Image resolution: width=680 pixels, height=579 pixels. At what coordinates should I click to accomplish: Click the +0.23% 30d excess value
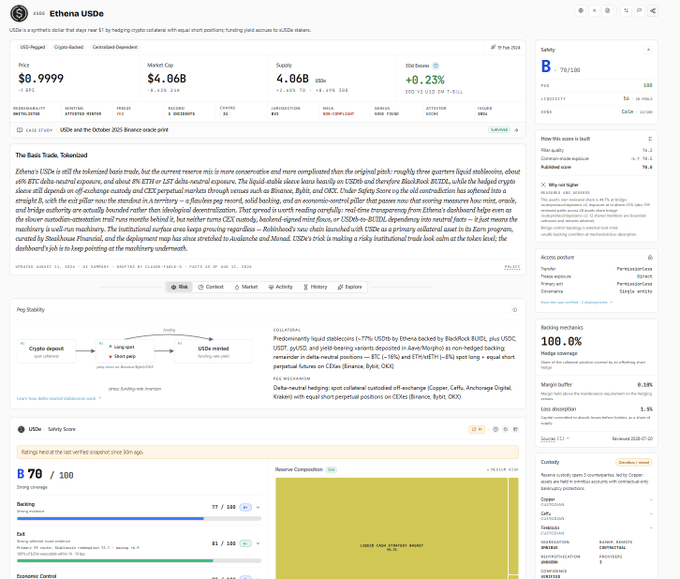pyautogui.click(x=425, y=80)
